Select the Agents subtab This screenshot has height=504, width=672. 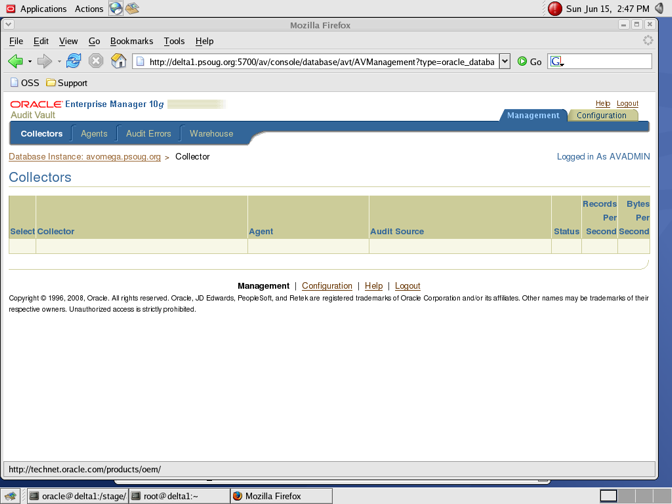94,134
